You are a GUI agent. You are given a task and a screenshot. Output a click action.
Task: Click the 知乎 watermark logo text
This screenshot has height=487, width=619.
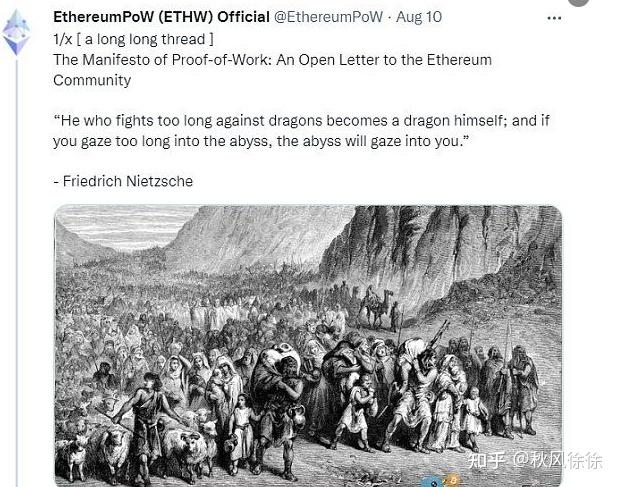(486, 460)
